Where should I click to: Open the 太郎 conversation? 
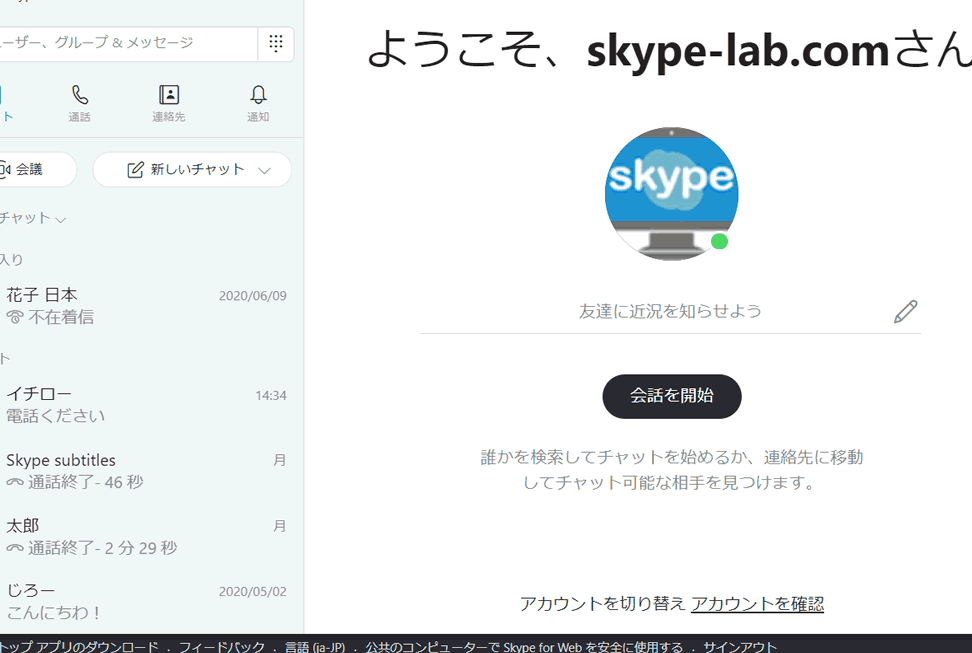click(146, 536)
